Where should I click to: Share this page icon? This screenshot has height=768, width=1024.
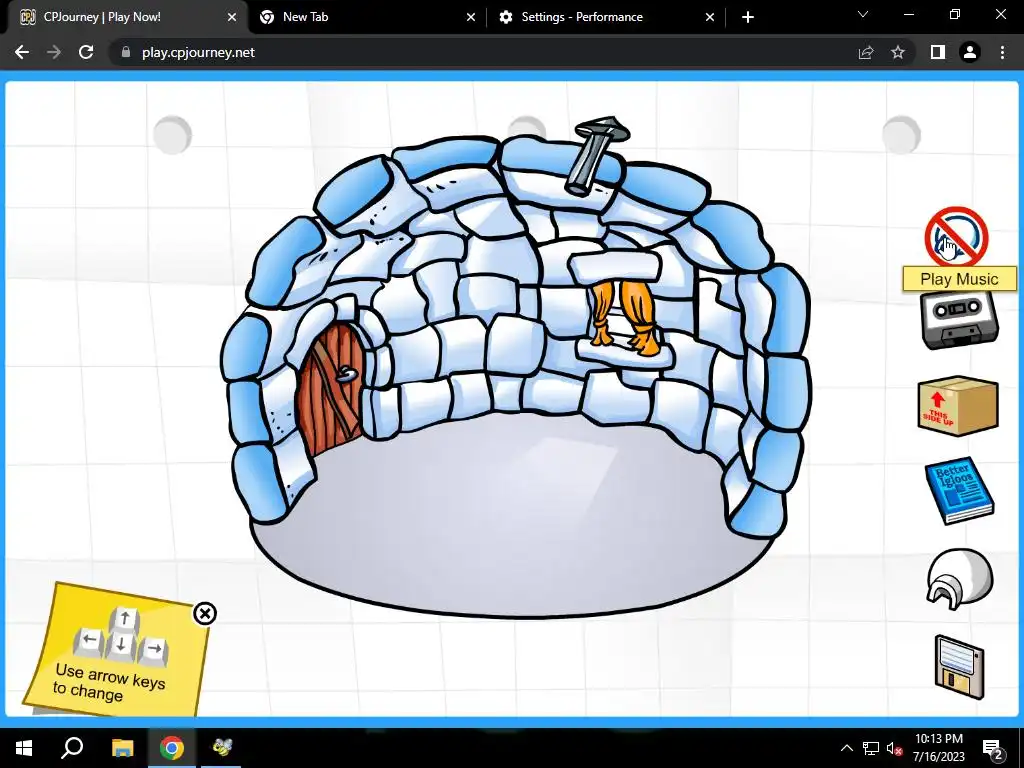point(866,52)
